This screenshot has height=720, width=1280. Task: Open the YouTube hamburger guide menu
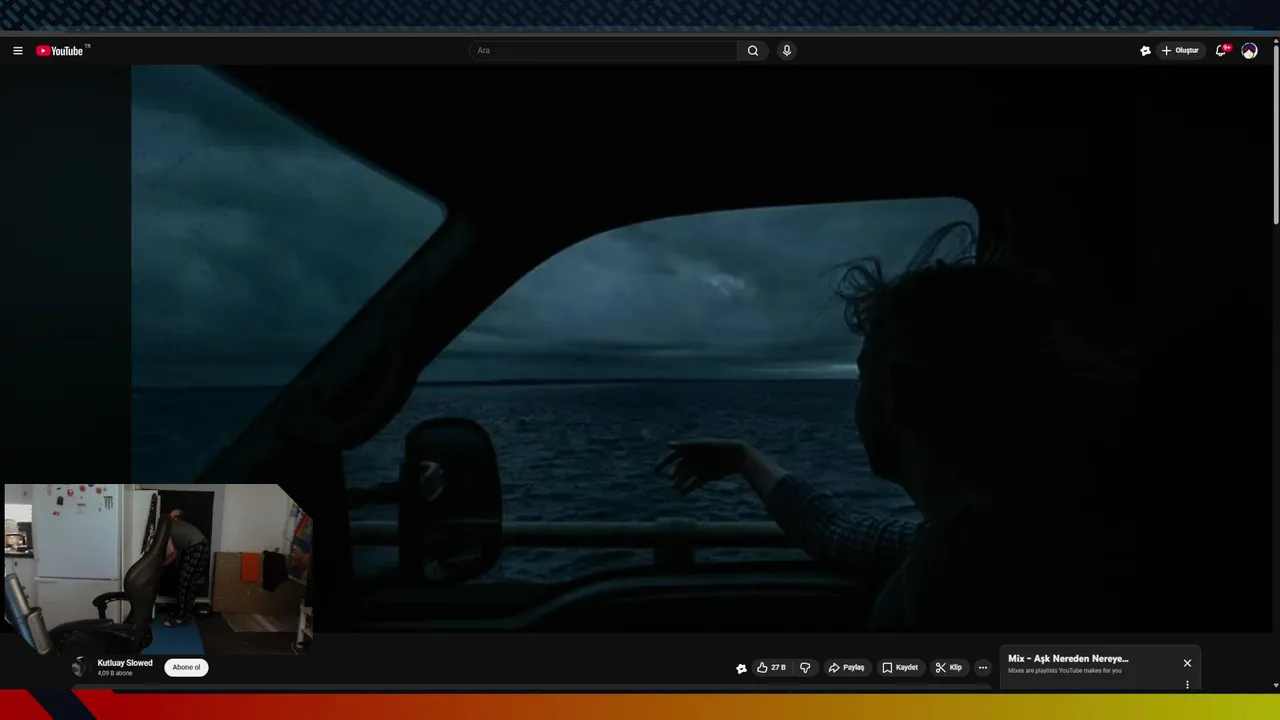[18, 51]
